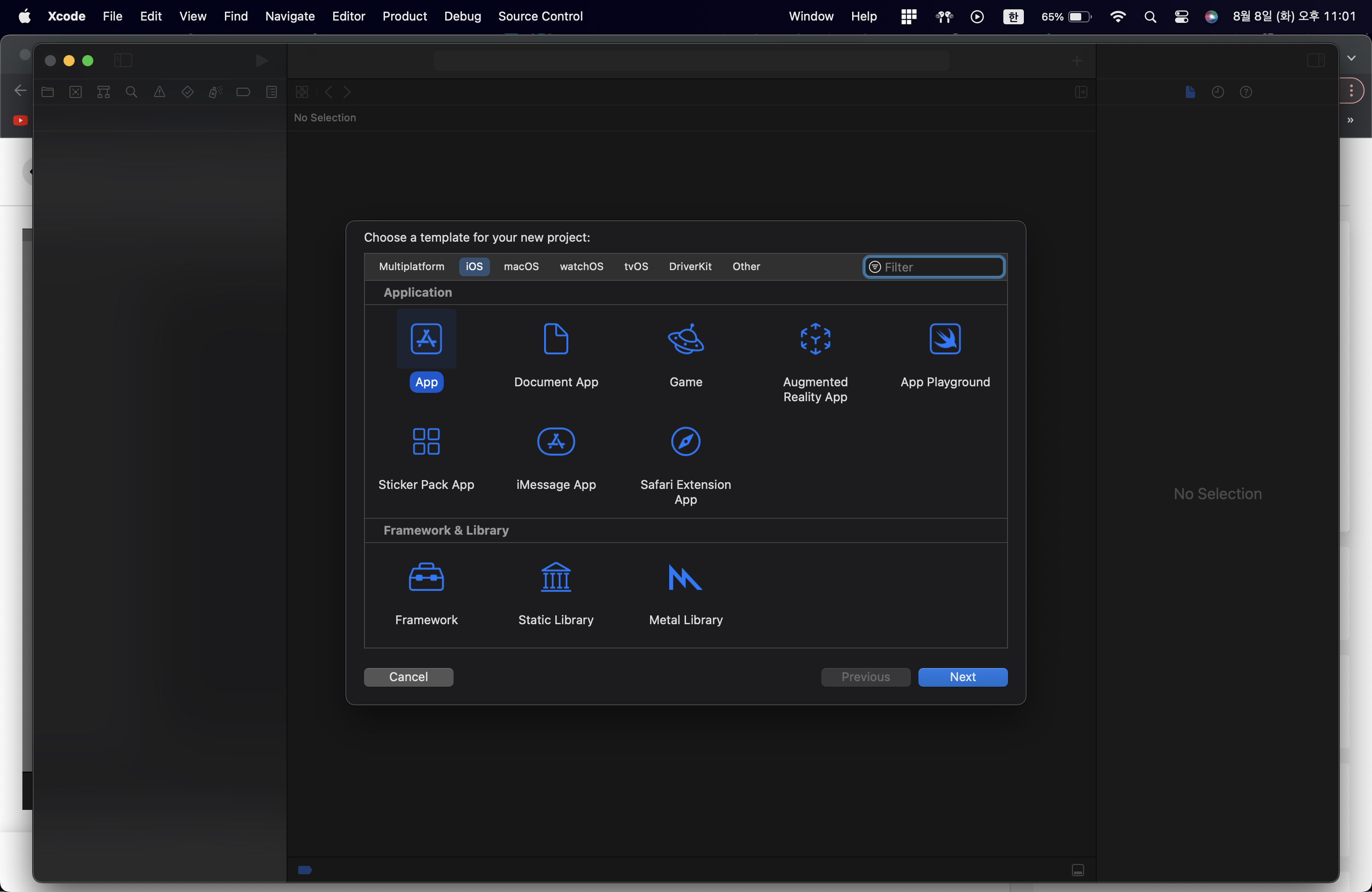Click the Next button

click(962, 677)
